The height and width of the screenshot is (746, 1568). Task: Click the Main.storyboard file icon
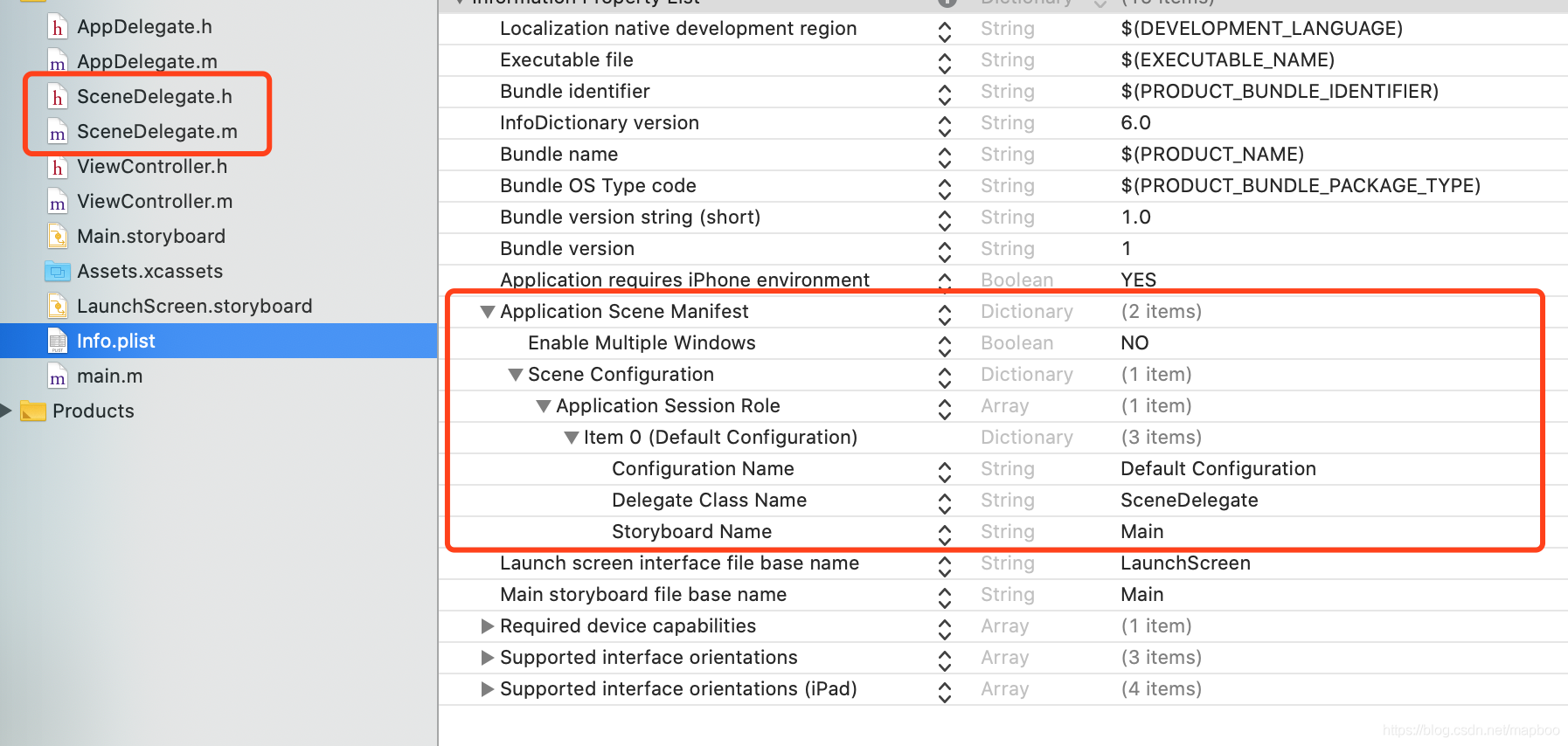tap(57, 237)
